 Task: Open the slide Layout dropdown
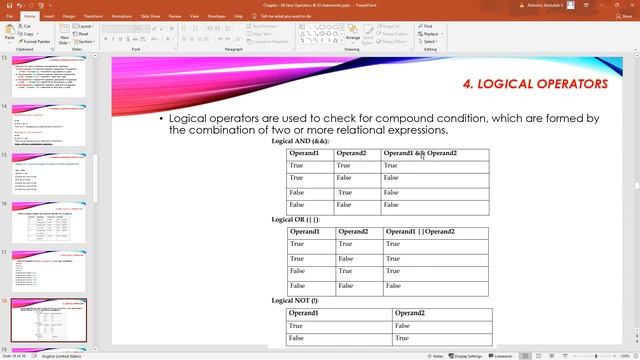click(x=83, y=26)
